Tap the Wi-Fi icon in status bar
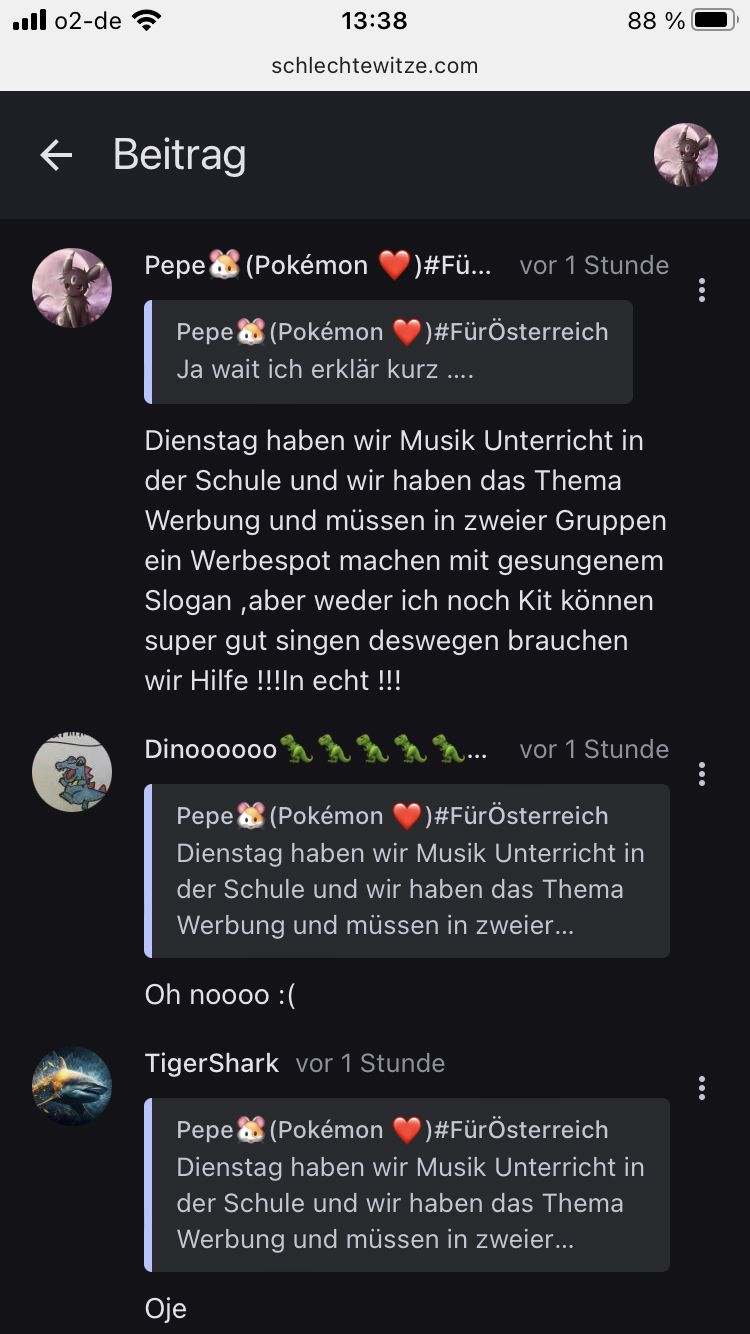Image resolution: width=750 pixels, height=1334 pixels. pos(147,20)
